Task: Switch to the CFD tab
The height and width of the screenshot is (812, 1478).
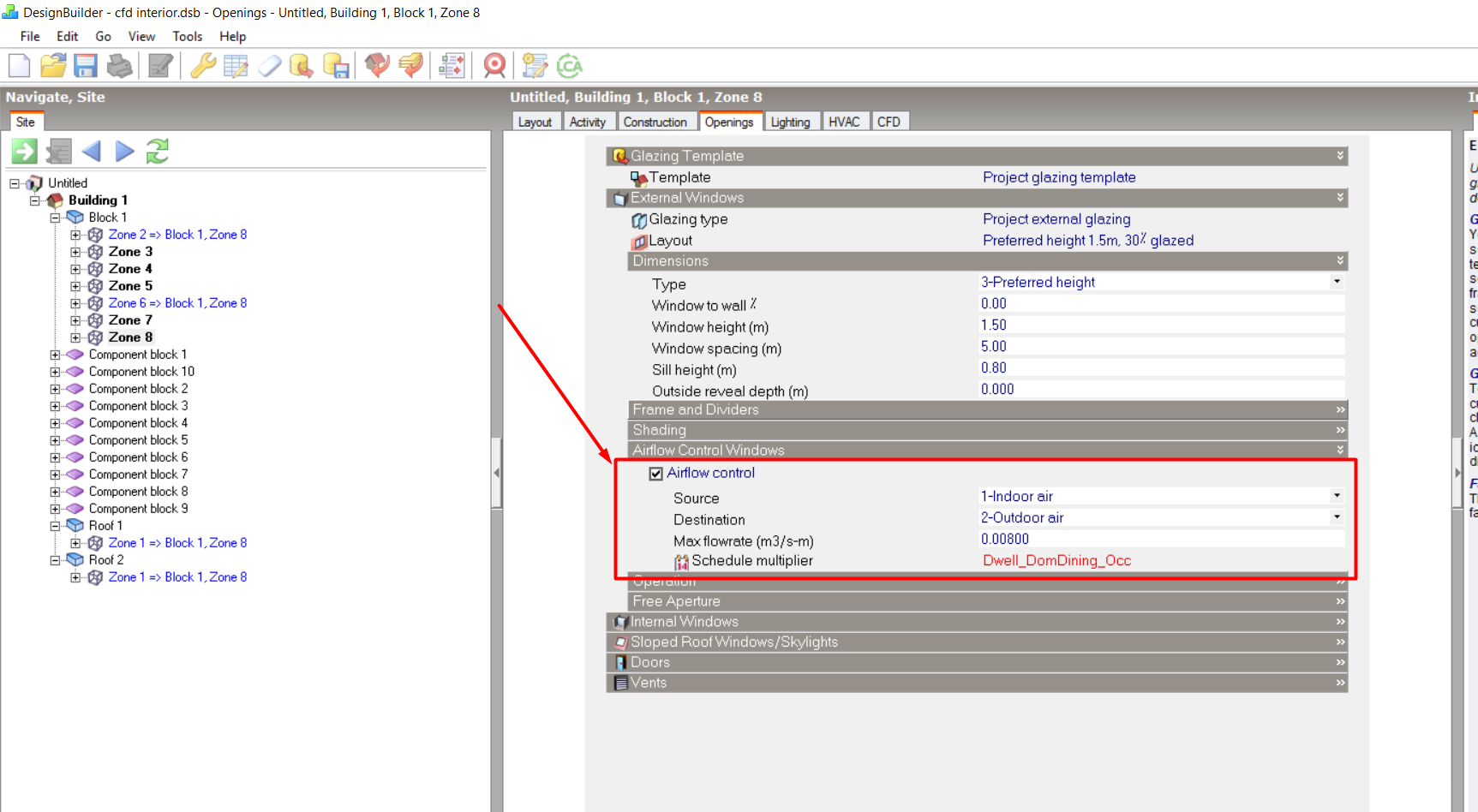Action: [x=889, y=122]
